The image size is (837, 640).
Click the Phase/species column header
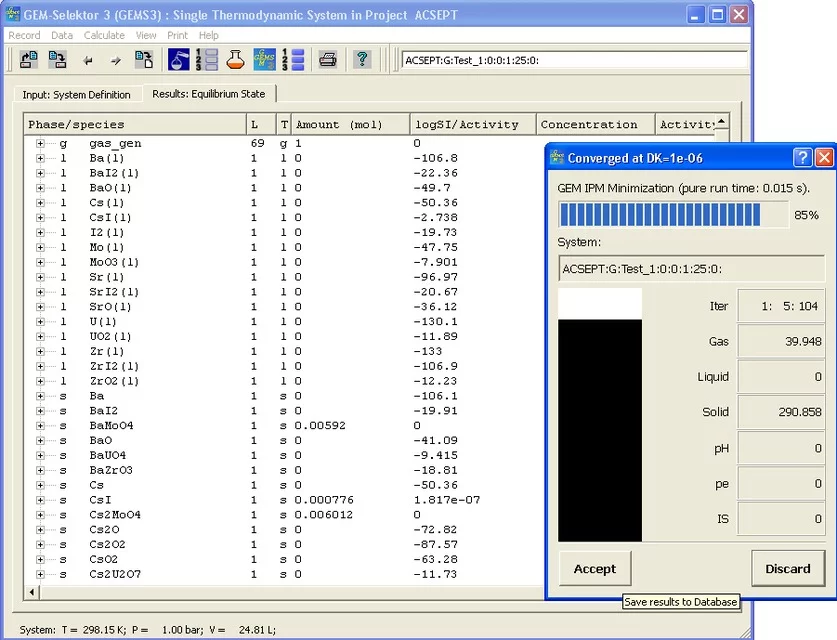135,124
